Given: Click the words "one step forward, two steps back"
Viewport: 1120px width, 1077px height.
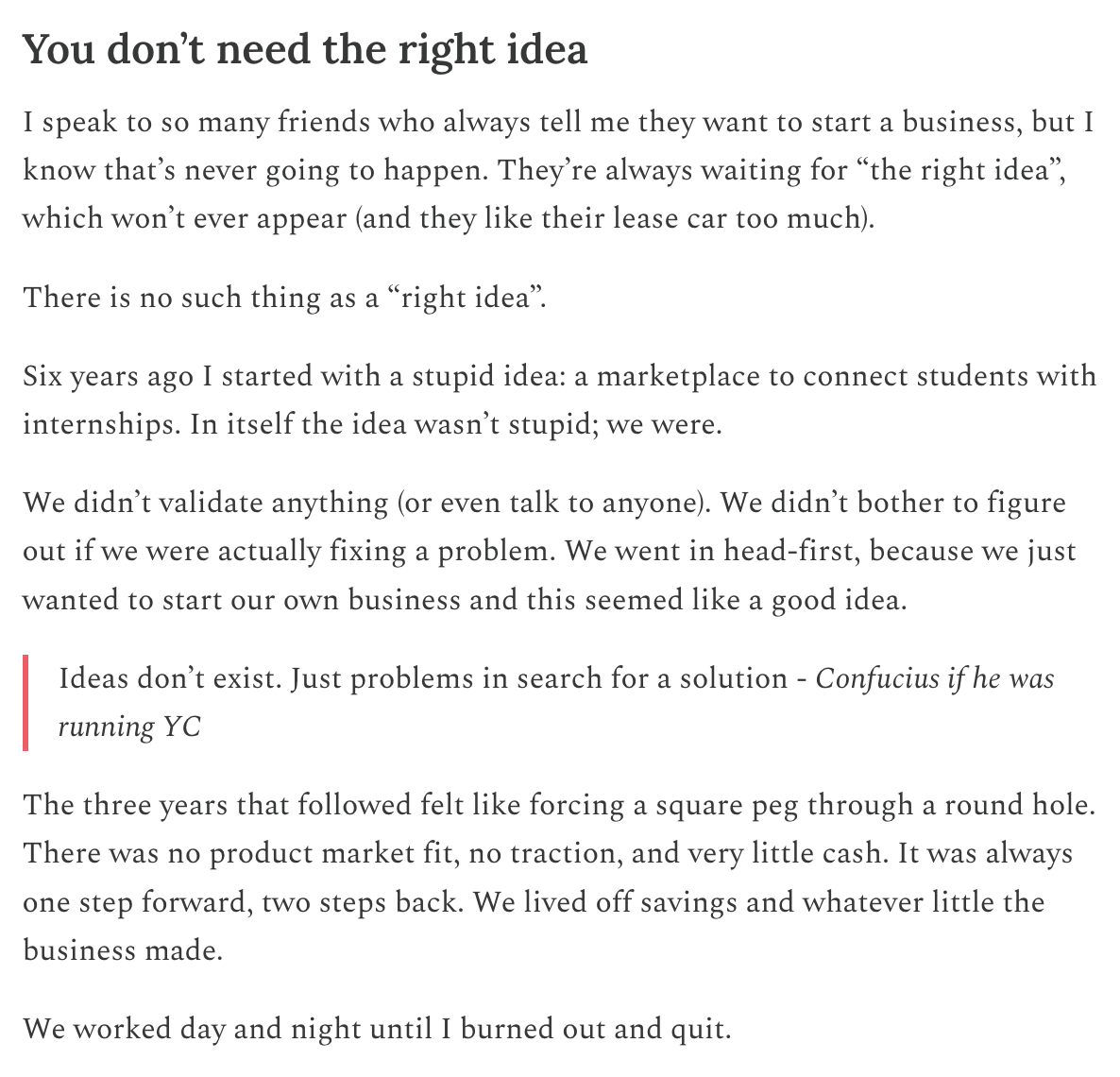Looking at the screenshot, I should [x=243, y=902].
